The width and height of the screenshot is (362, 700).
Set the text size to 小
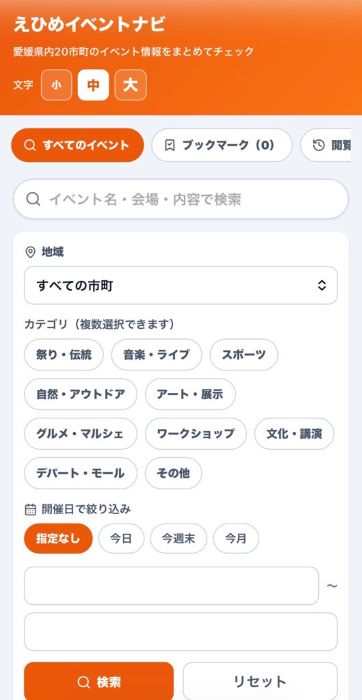click(x=56, y=85)
